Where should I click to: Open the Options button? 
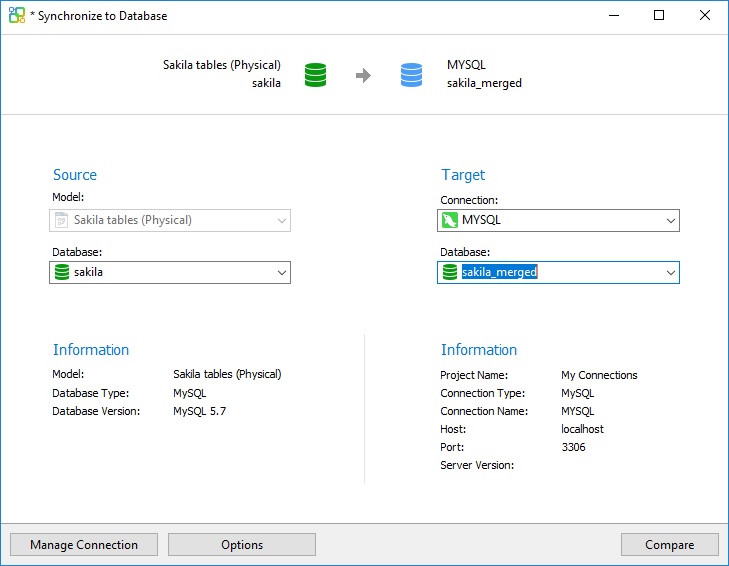click(x=242, y=545)
